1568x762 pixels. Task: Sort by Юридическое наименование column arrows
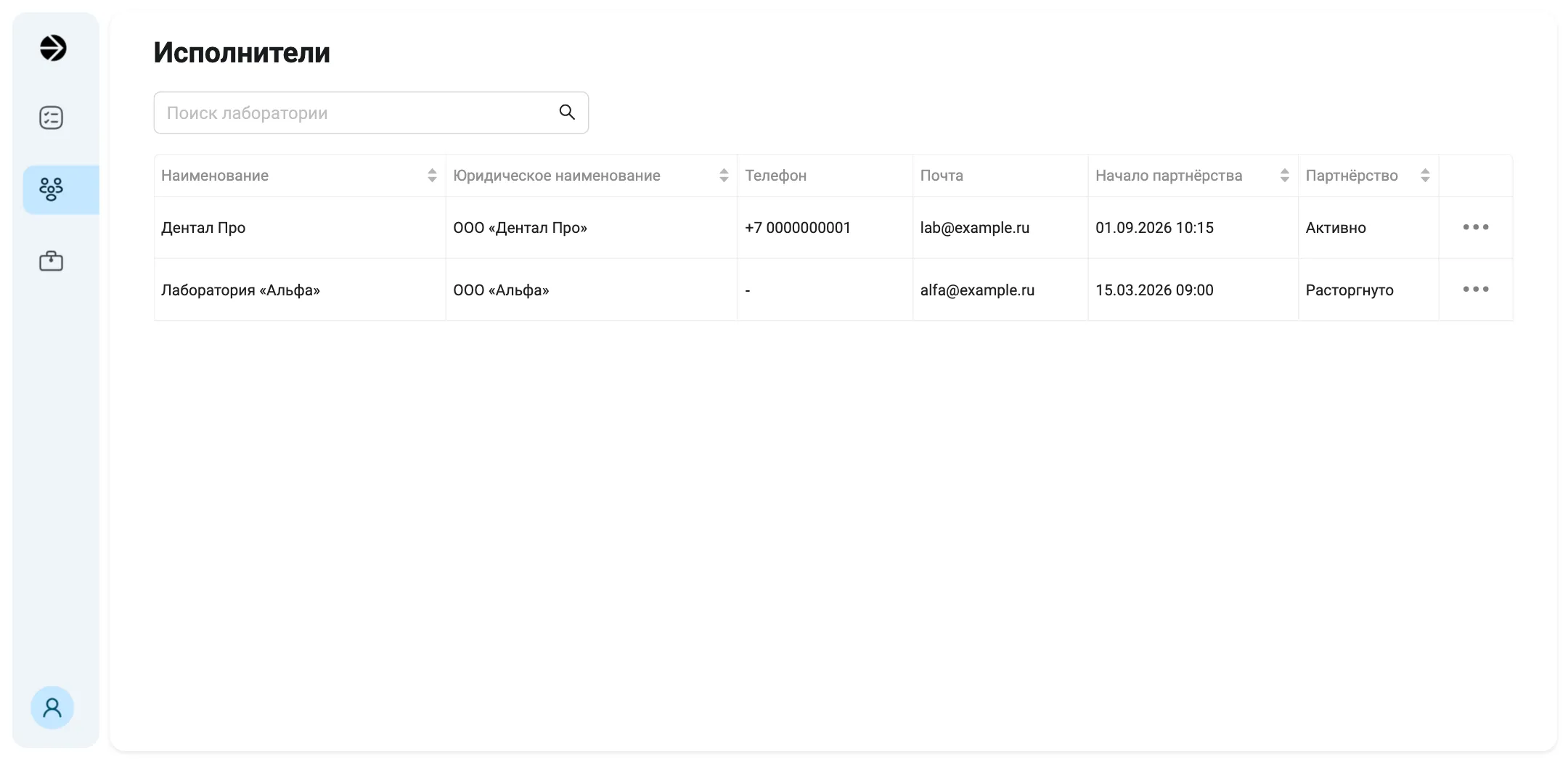(724, 176)
